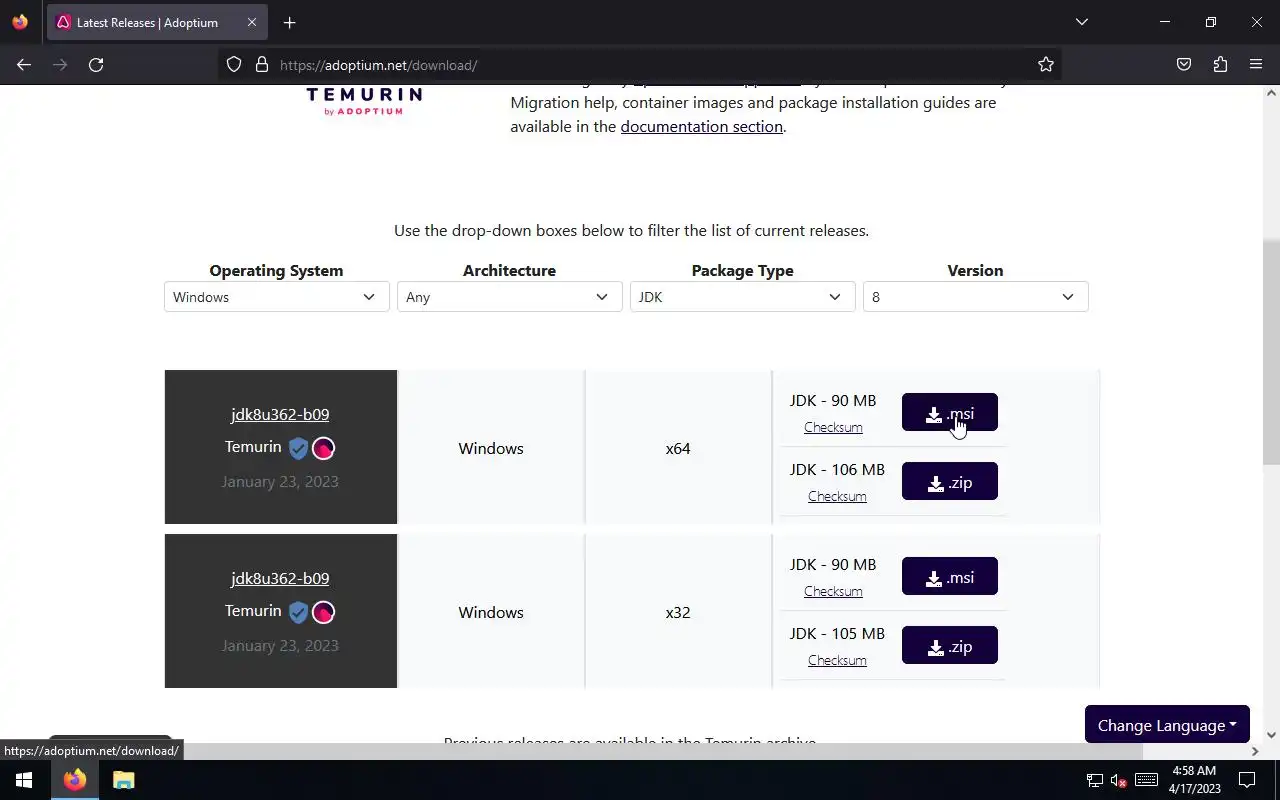Expand the Package Type dropdown
The image size is (1280, 800).
pyautogui.click(x=742, y=297)
